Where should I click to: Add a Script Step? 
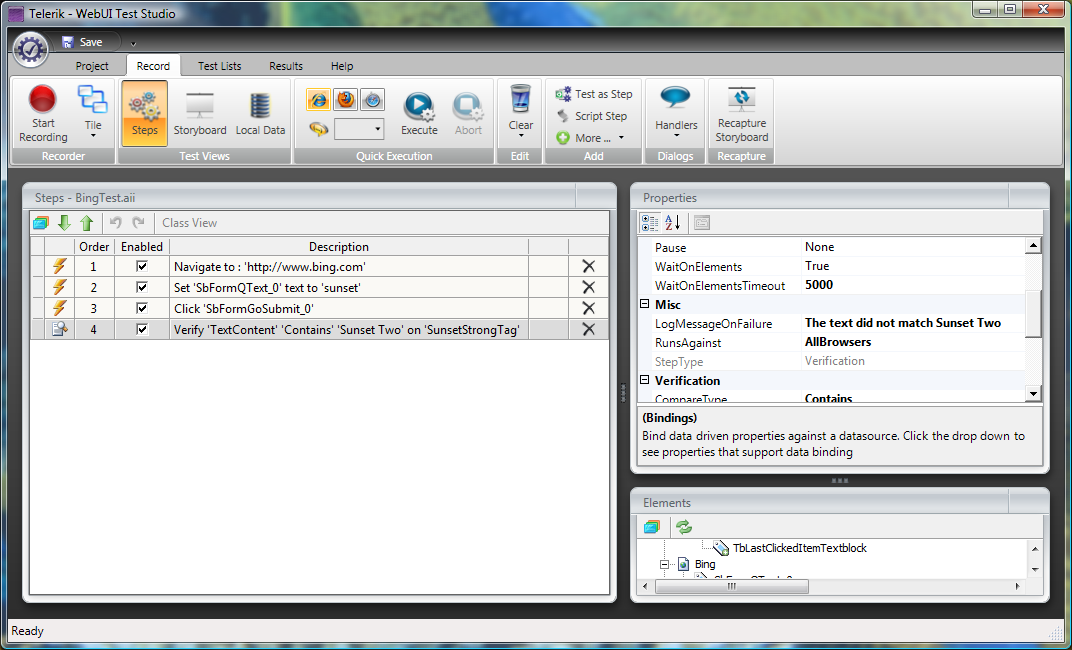point(592,116)
